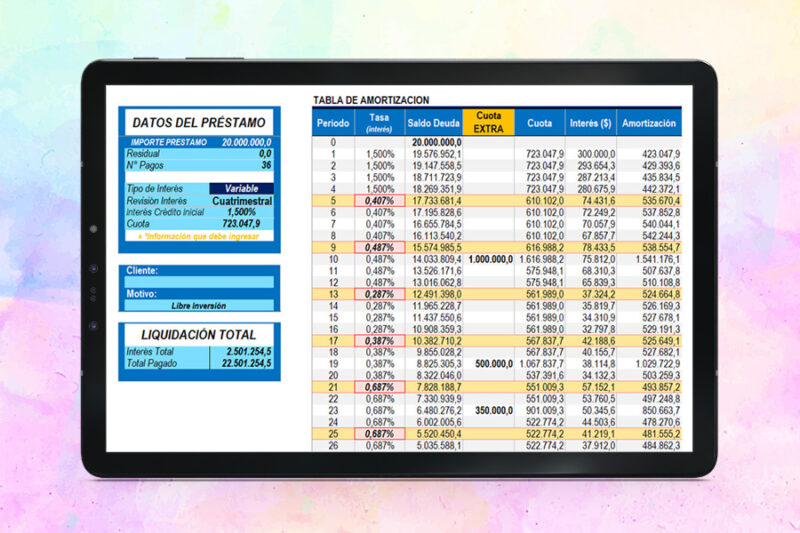Viewport: 800px width, 533px height.
Task: Select the N° Pagos value 36
Action: pos(266,165)
